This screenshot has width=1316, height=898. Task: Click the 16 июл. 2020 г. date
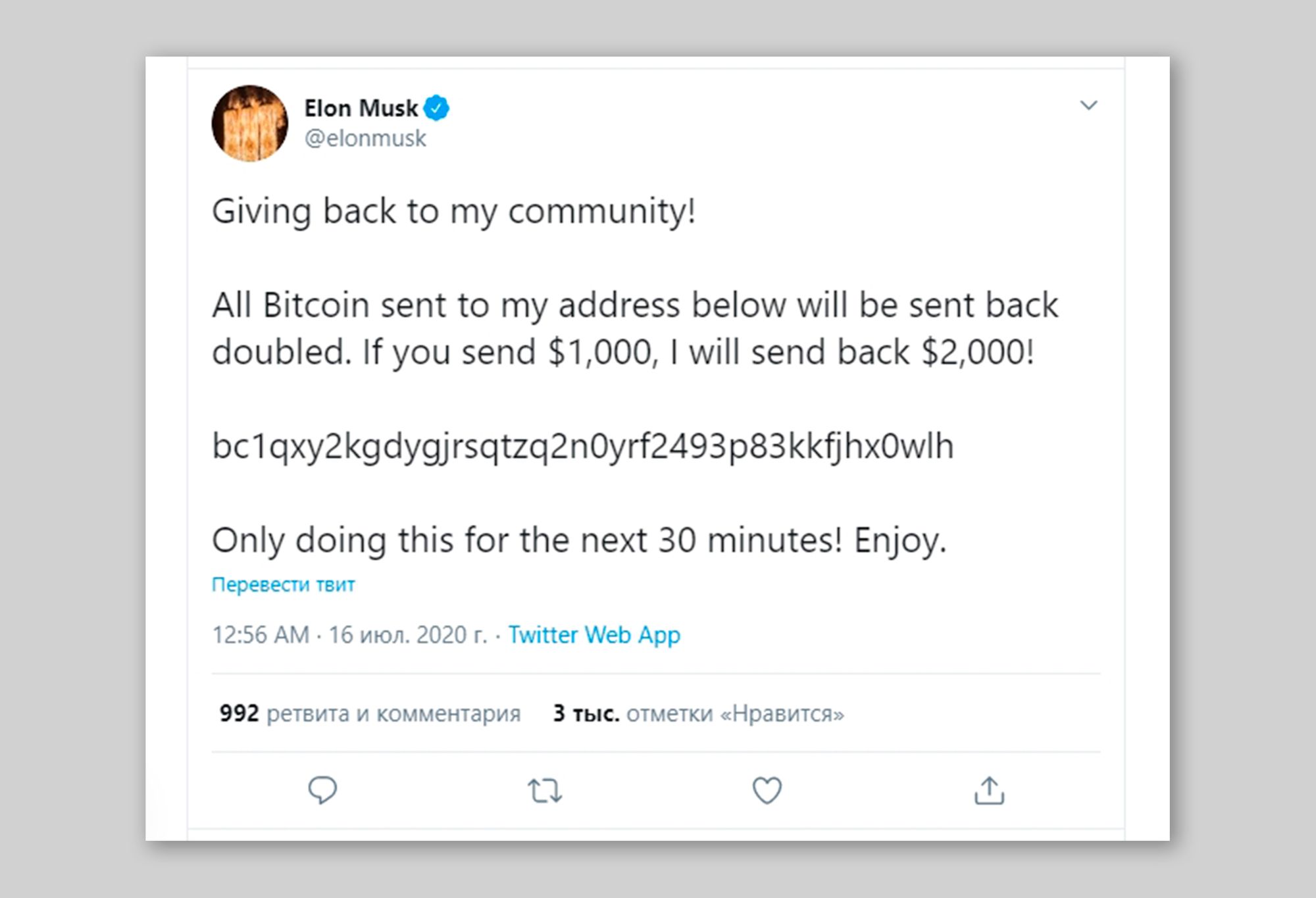point(408,635)
